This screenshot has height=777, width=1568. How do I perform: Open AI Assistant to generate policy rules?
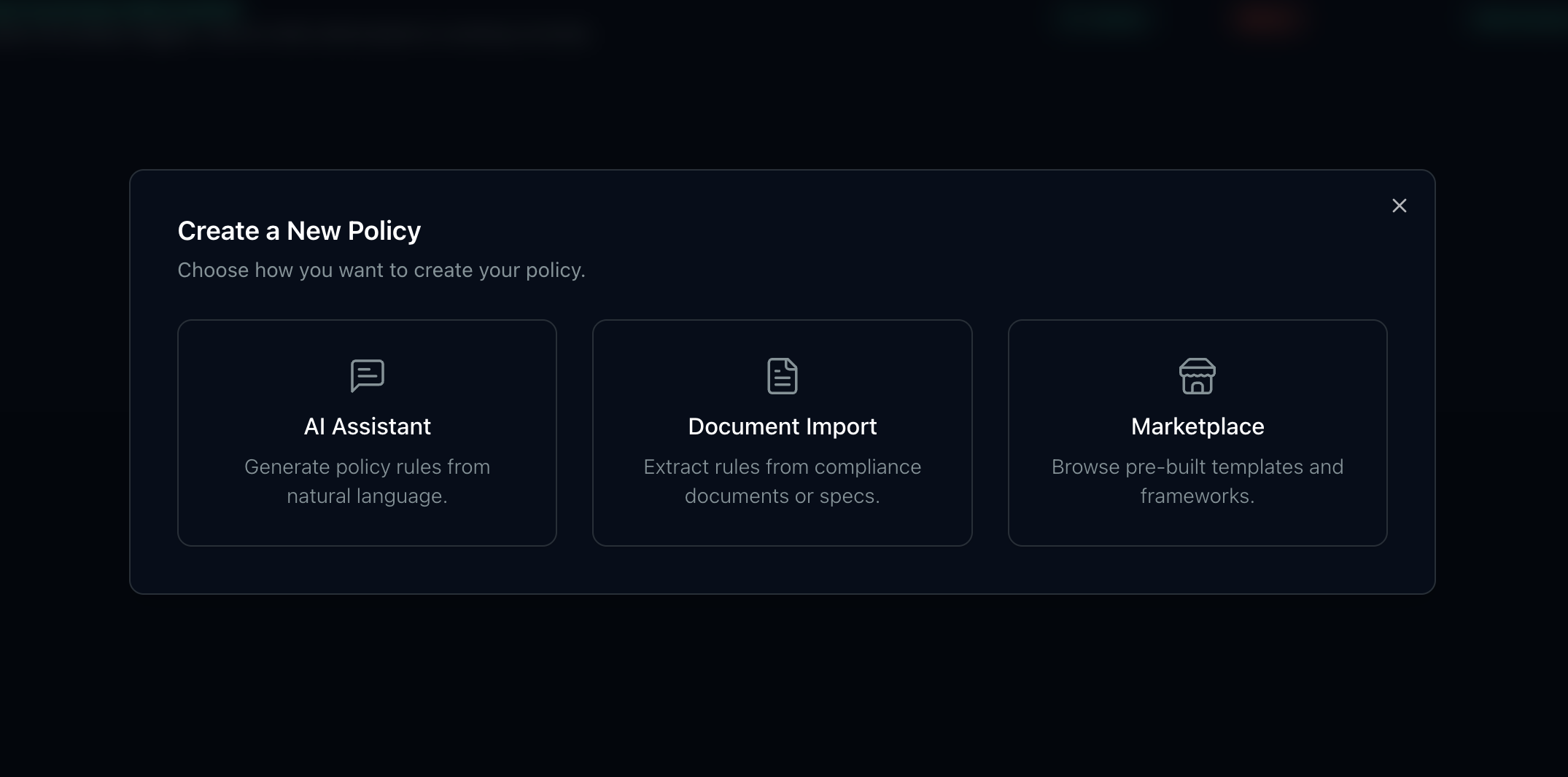(368, 432)
